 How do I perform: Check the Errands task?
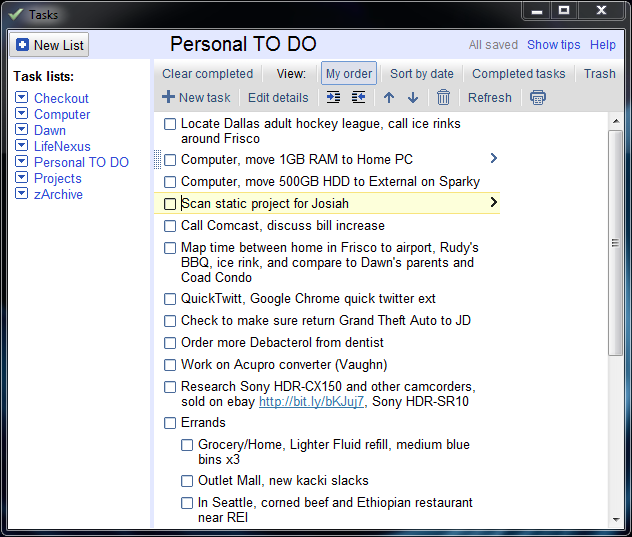point(170,423)
